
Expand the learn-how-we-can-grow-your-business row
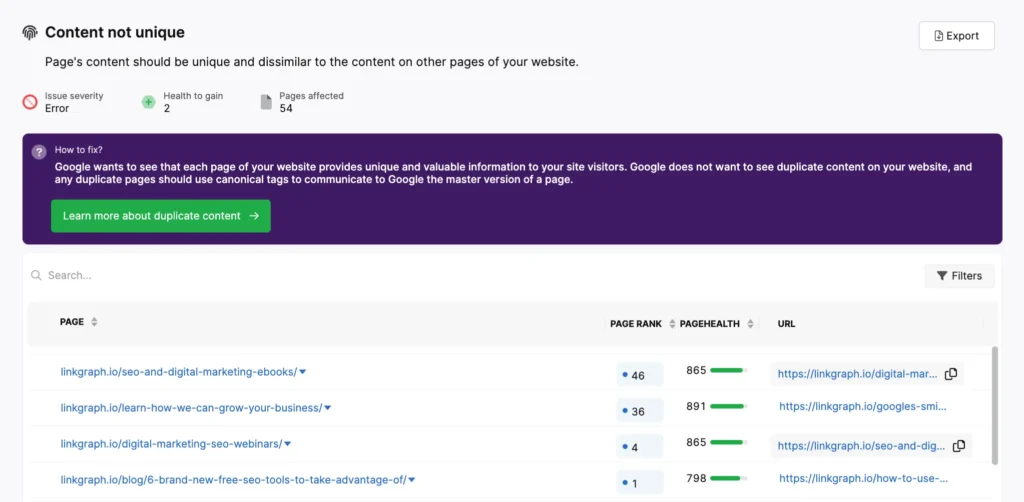point(327,408)
